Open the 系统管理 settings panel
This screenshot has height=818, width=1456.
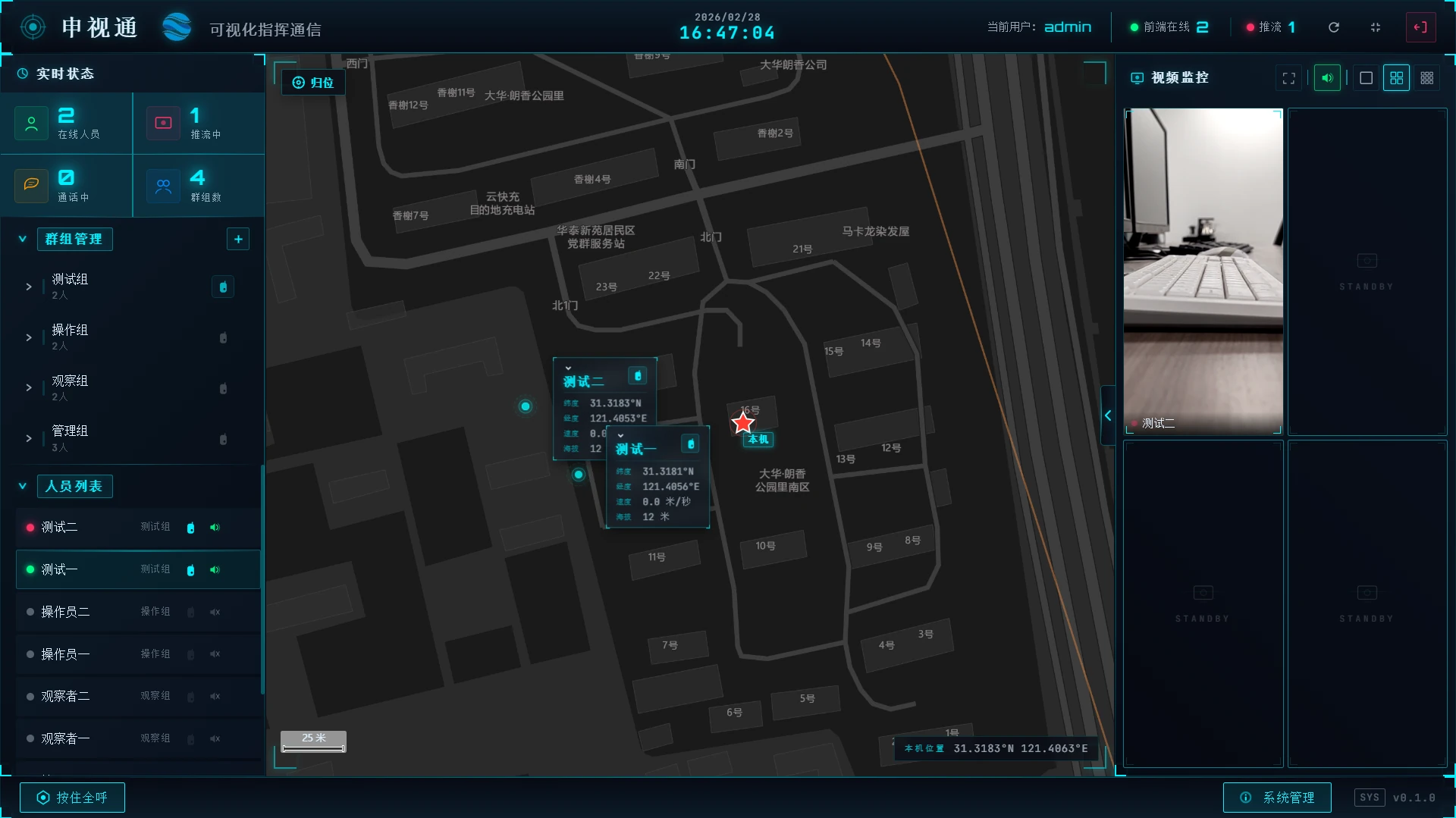[1276, 797]
